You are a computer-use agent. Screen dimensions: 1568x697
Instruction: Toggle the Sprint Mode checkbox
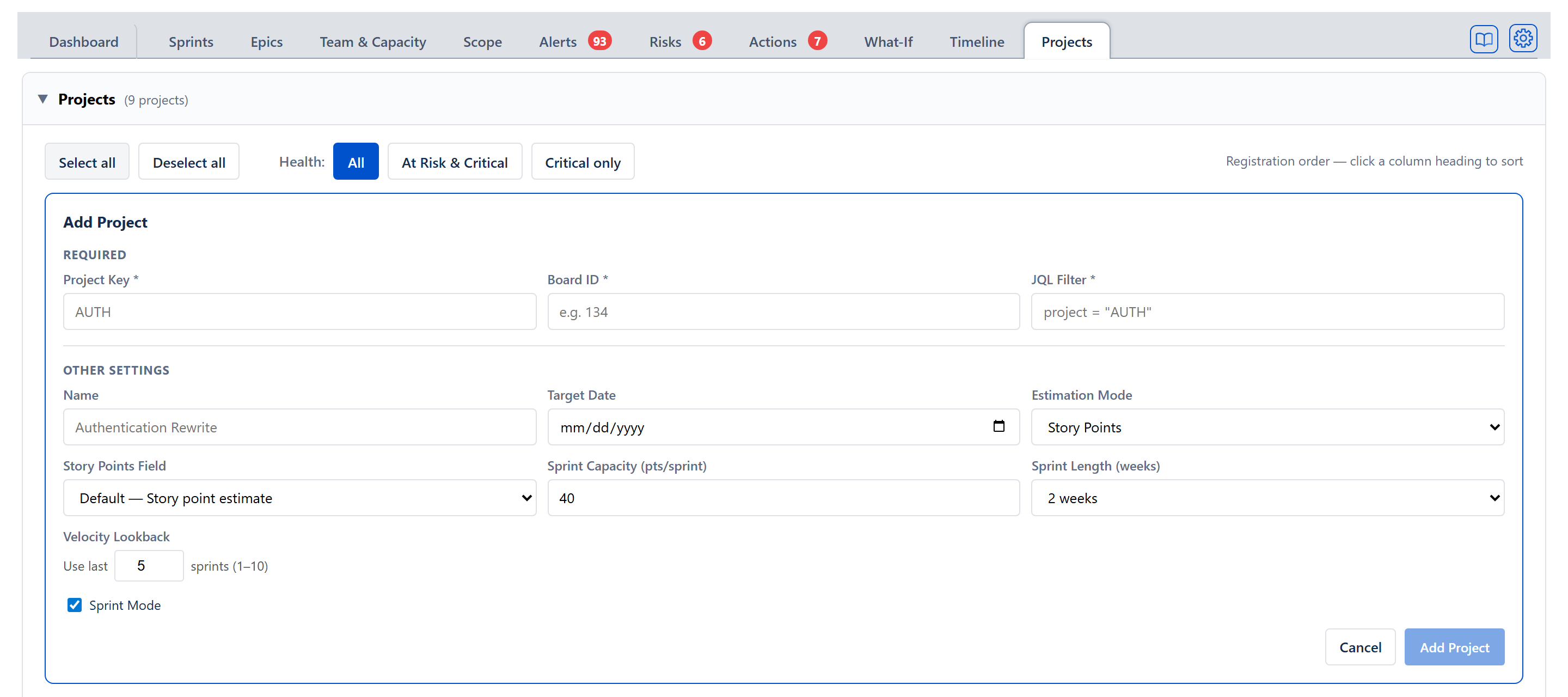click(74, 604)
